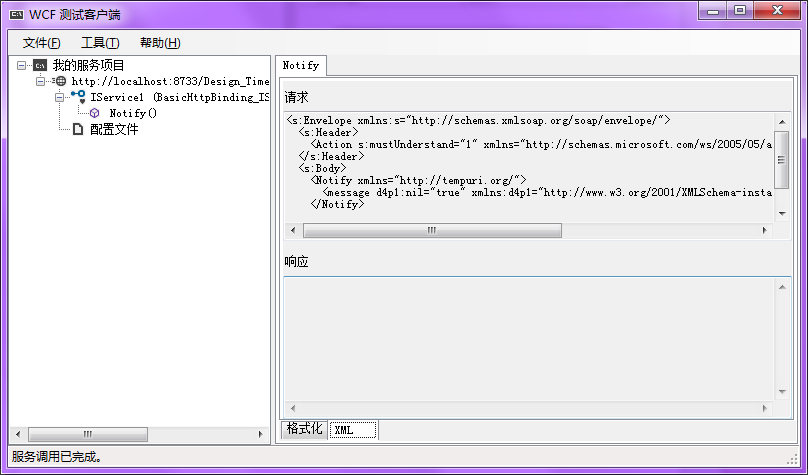Collapse the 我的服务项目 root node
The width and height of the screenshot is (808, 475).
21,65
